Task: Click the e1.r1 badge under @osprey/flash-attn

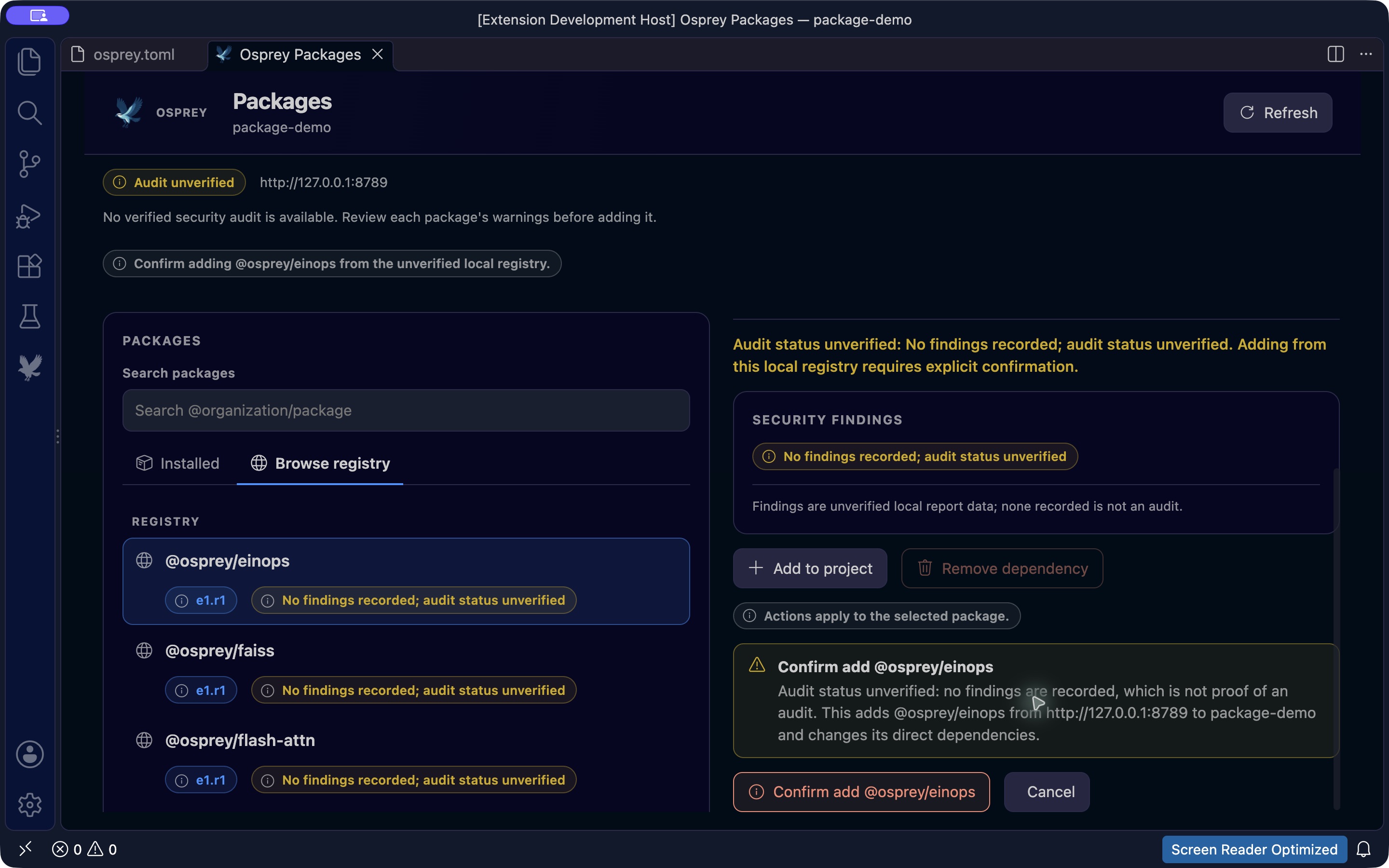Action: pyautogui.click(x=201, y=780)
